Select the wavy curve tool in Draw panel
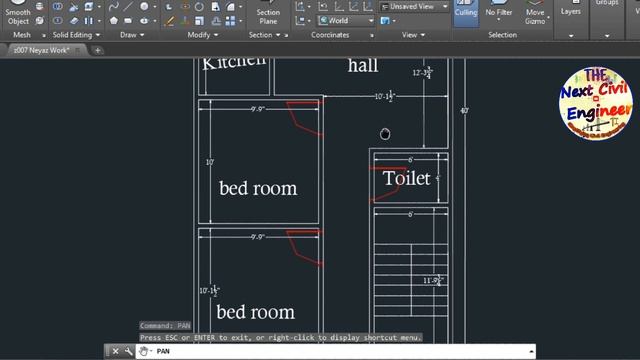The height and width of the screenshot is (360, 640). (x=113, y=6)
